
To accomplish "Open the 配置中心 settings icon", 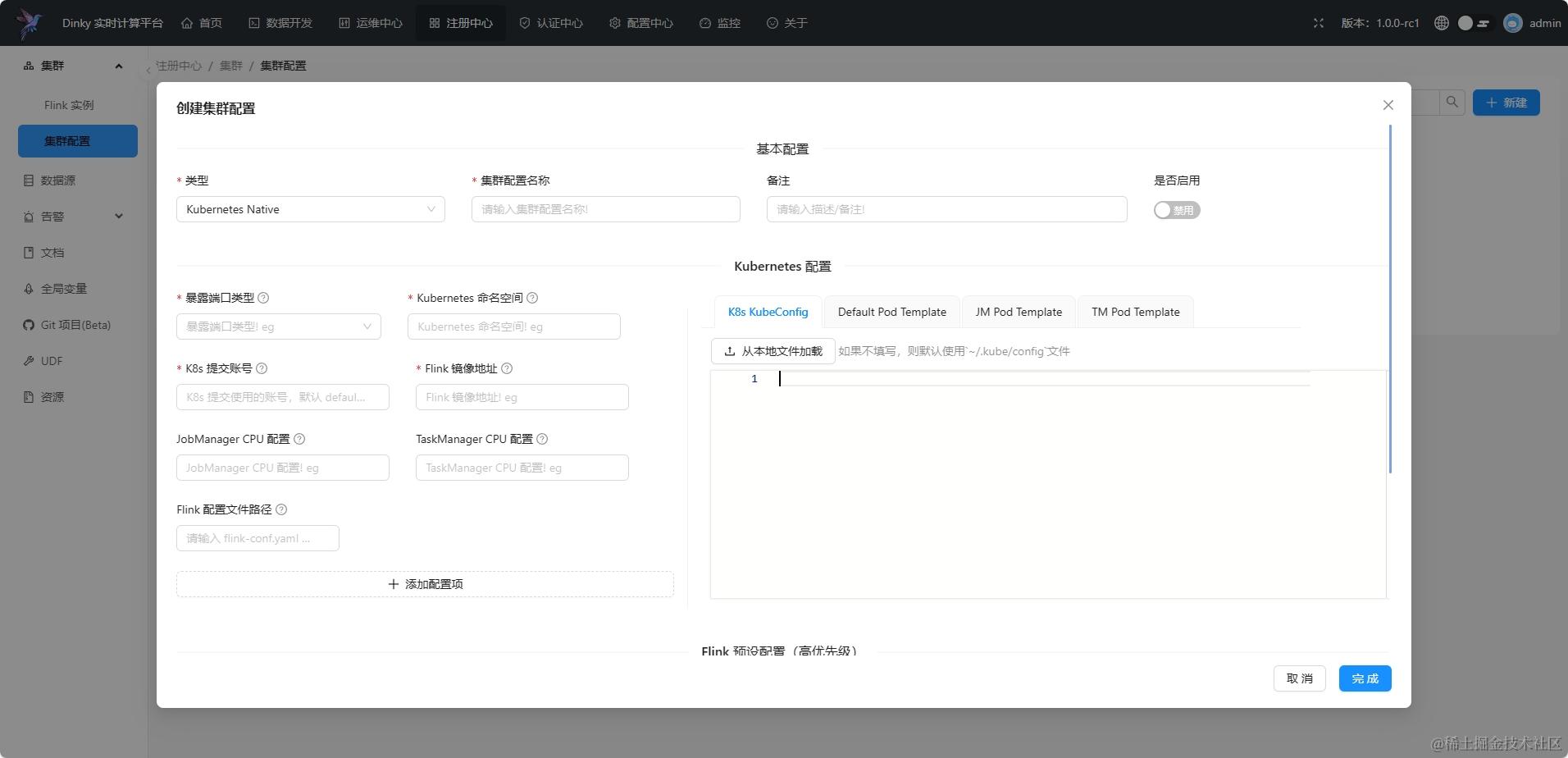I will pos(614,23).
